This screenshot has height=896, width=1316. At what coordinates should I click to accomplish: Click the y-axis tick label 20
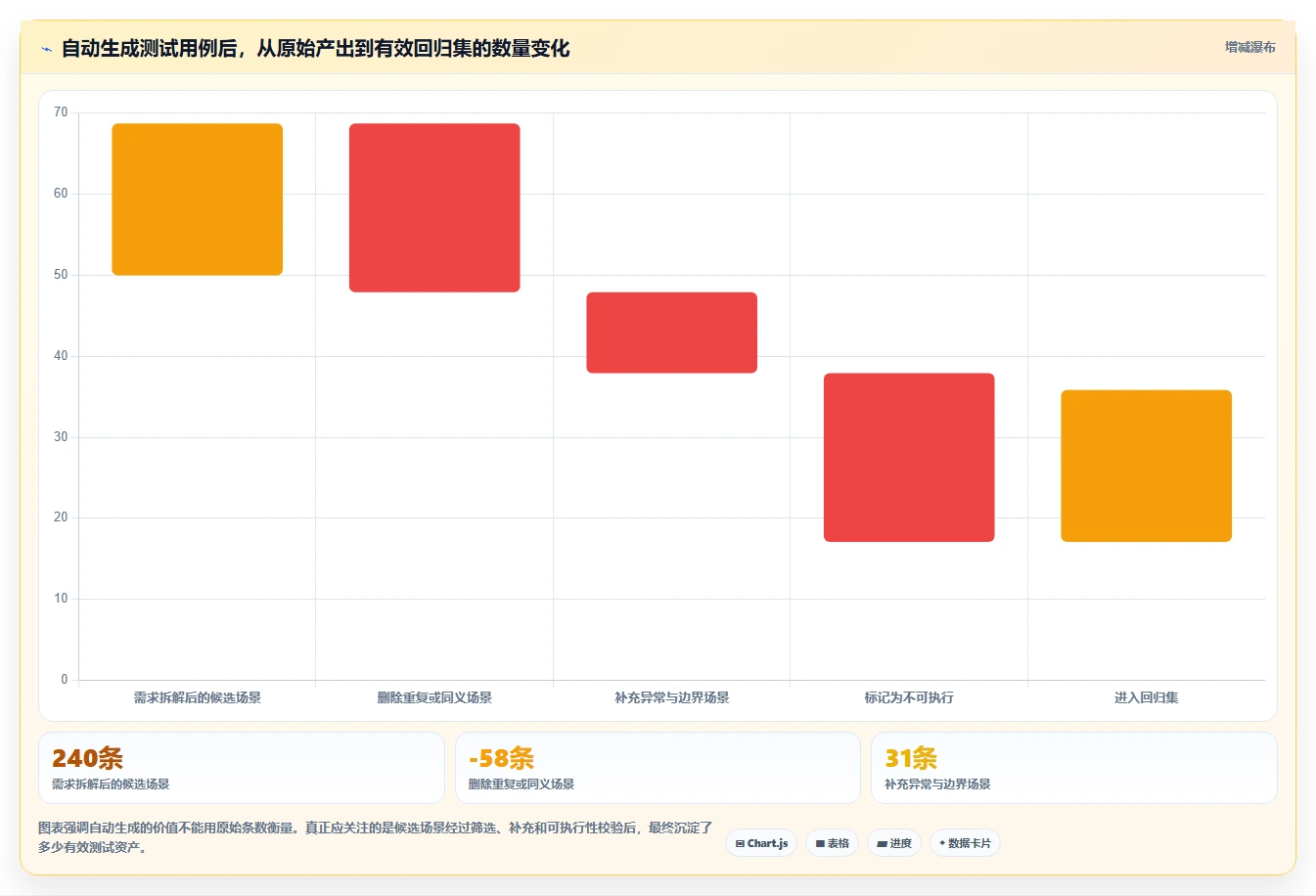tap(61, 517)
